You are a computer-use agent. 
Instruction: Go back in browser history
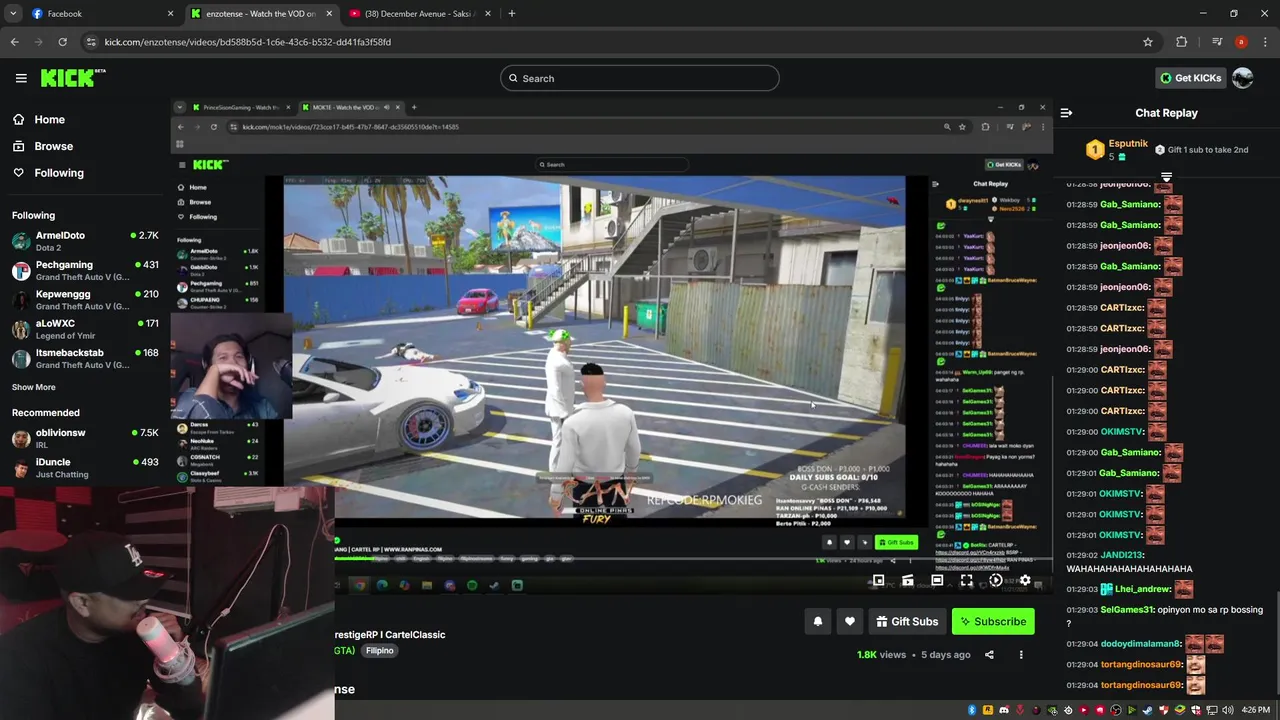pyautogui.click(x=14, y=42)
